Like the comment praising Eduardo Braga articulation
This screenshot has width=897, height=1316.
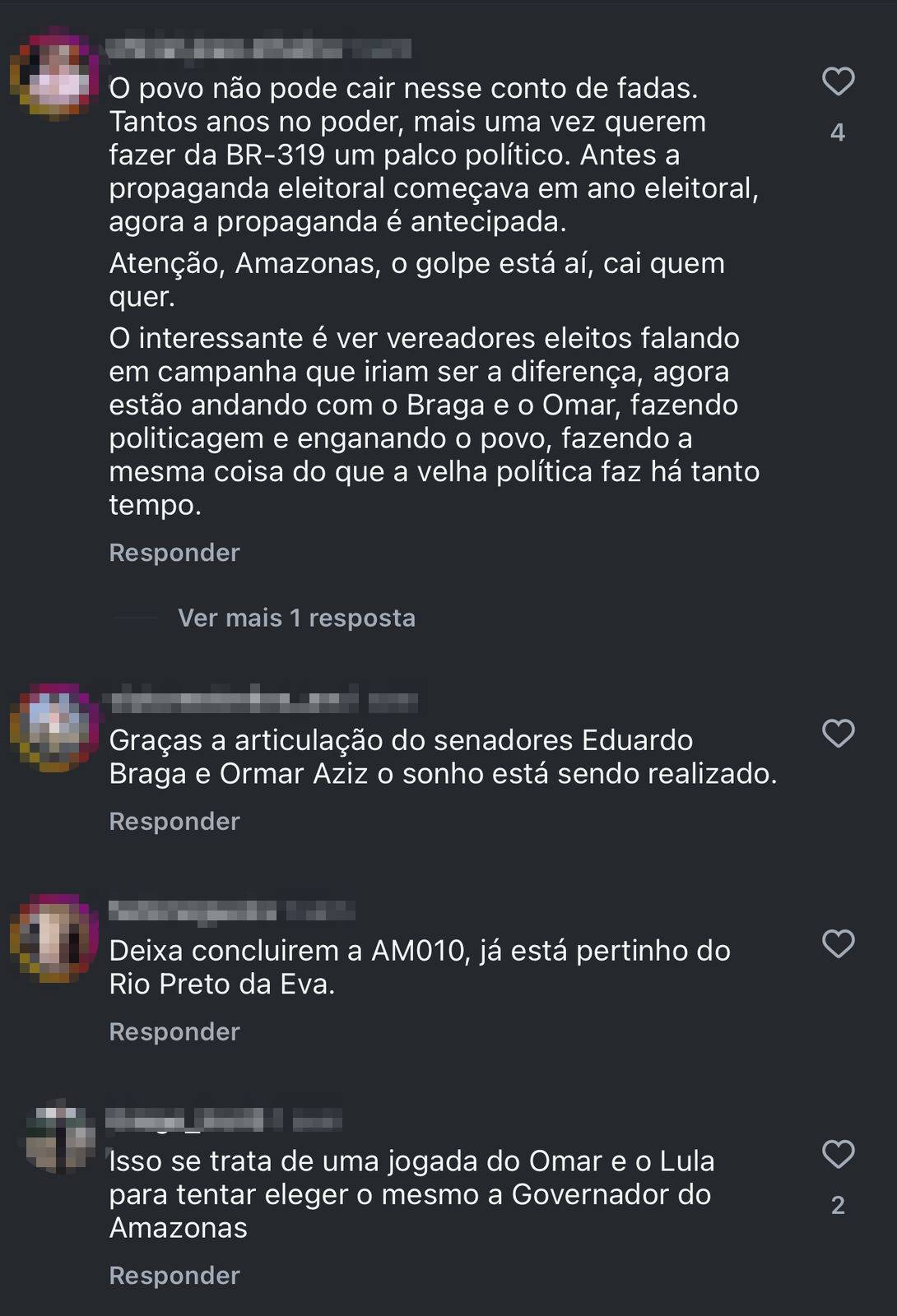click(x=838, y=733)
